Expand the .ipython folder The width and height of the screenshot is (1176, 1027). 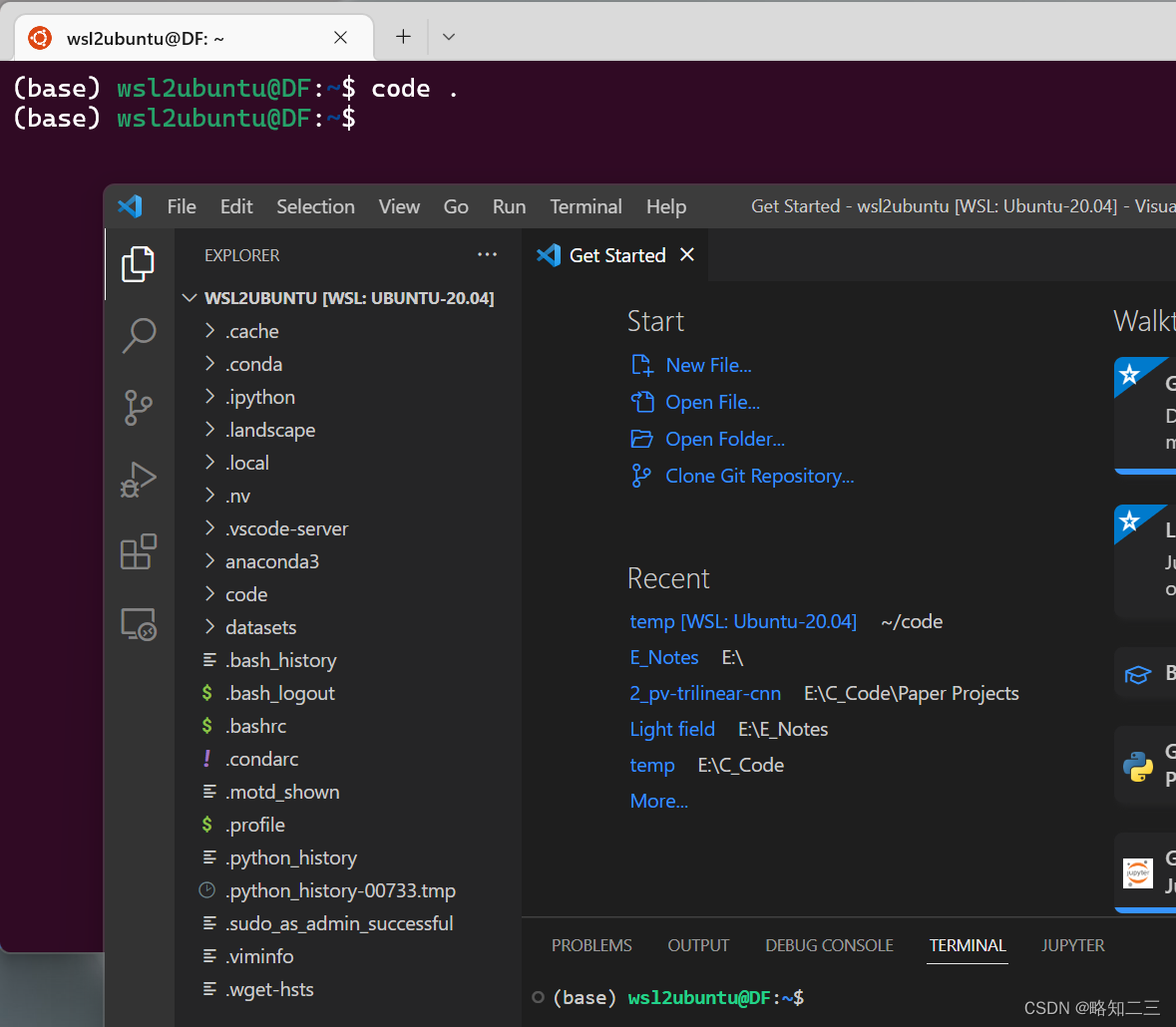pos(210,397)
